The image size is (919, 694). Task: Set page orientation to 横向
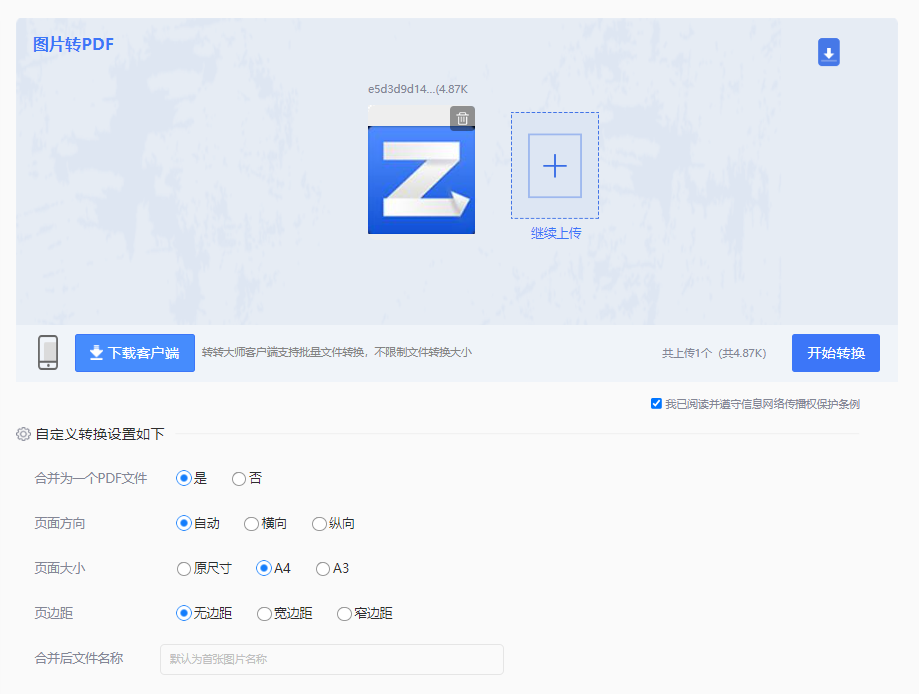tap(250, 523)
